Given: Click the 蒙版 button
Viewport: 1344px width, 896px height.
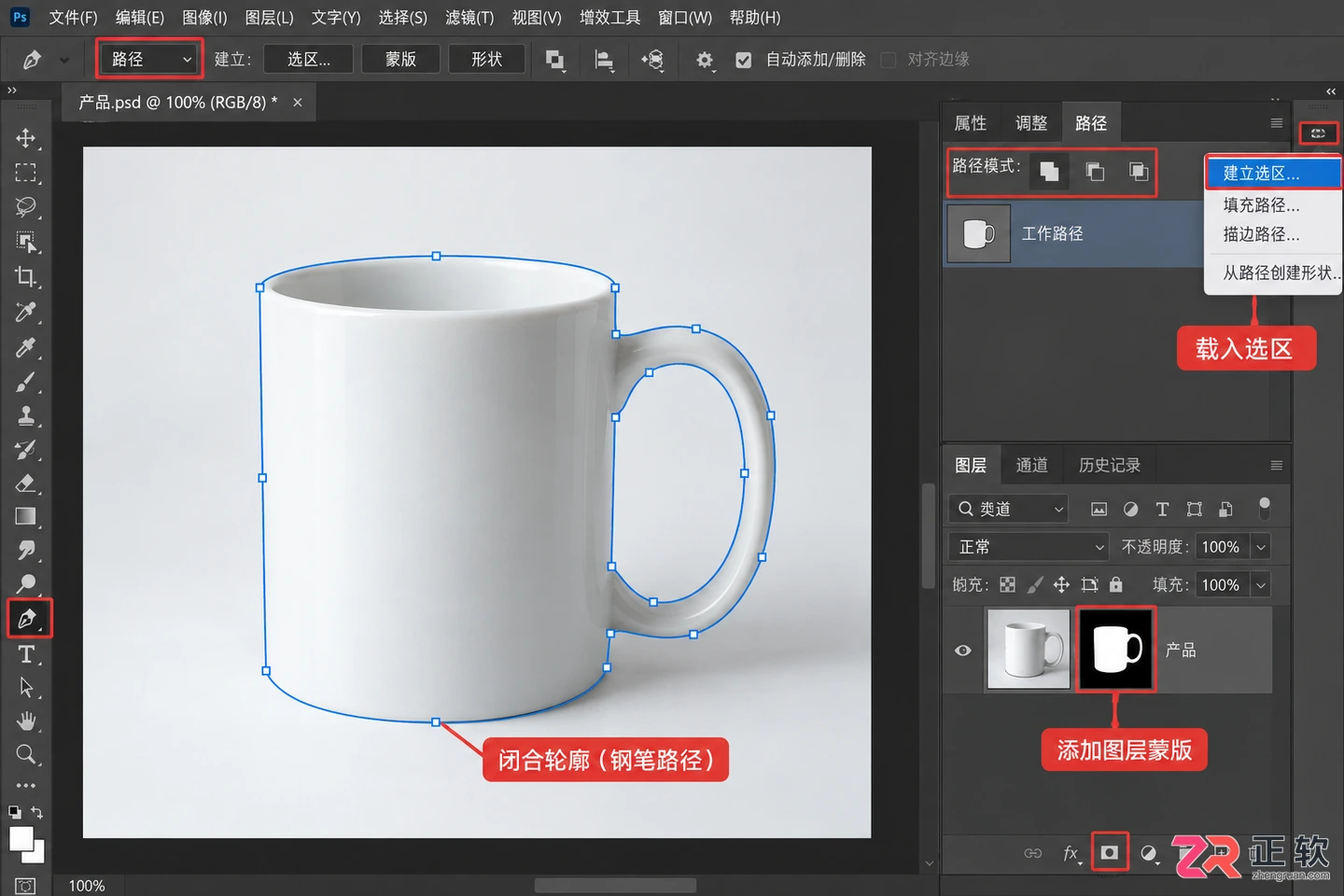Looking at the screenshot, I should (400, 60).
